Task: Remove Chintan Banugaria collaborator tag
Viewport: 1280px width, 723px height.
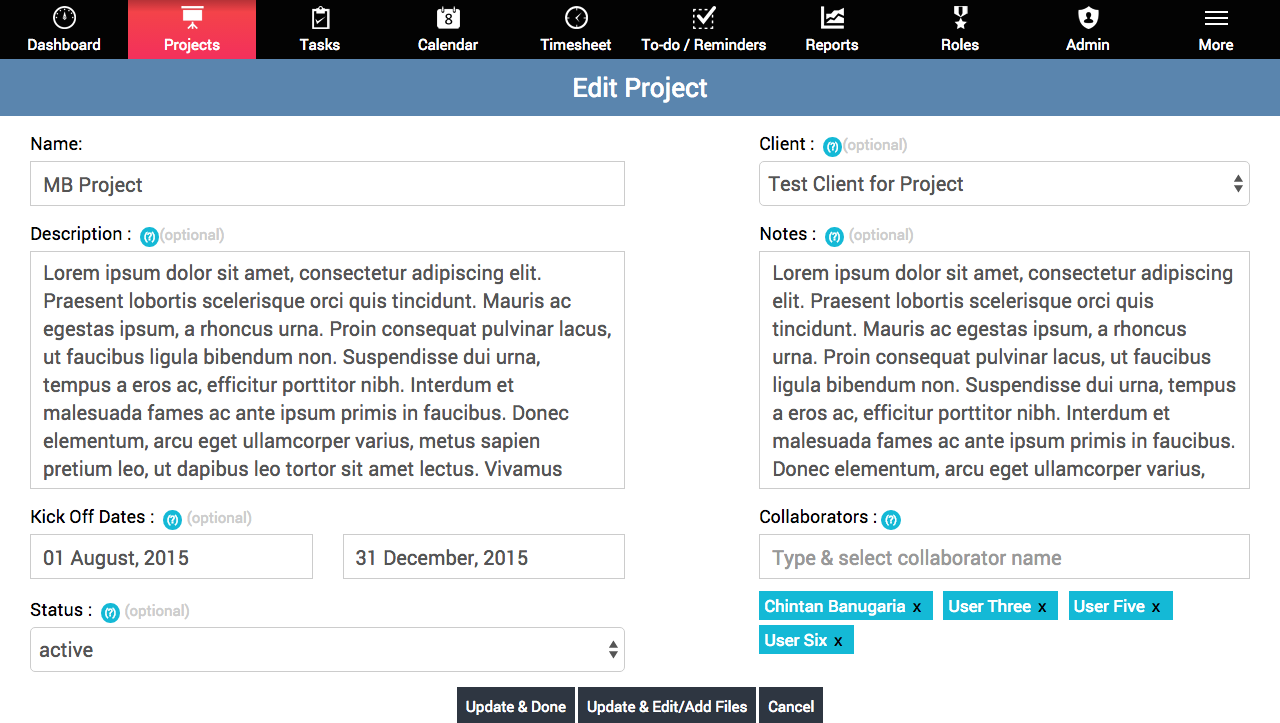Action: tap(917, 607)
